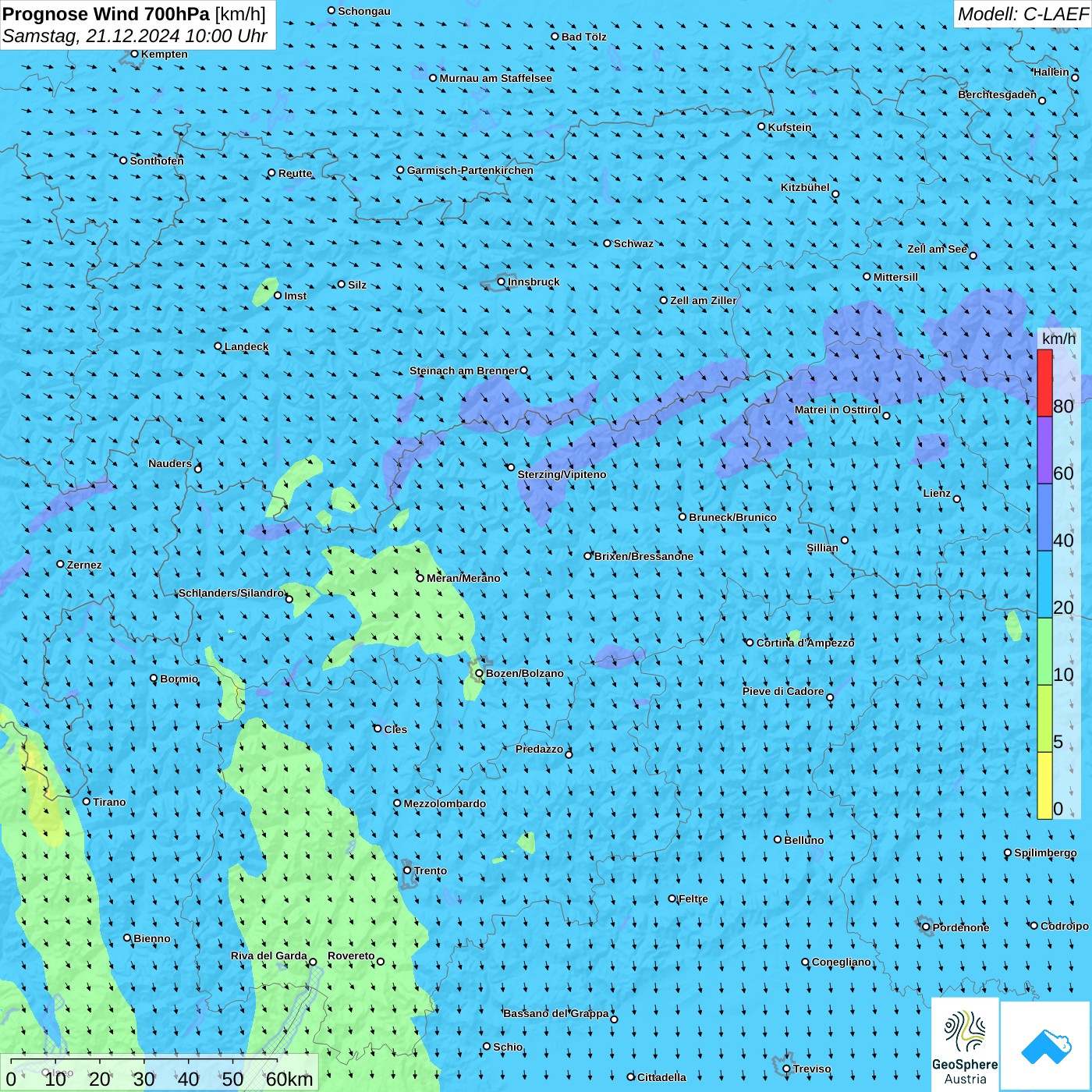Select the Cittadella label
This screenshot has height=1092, width=1092.
coord(661,1077)
